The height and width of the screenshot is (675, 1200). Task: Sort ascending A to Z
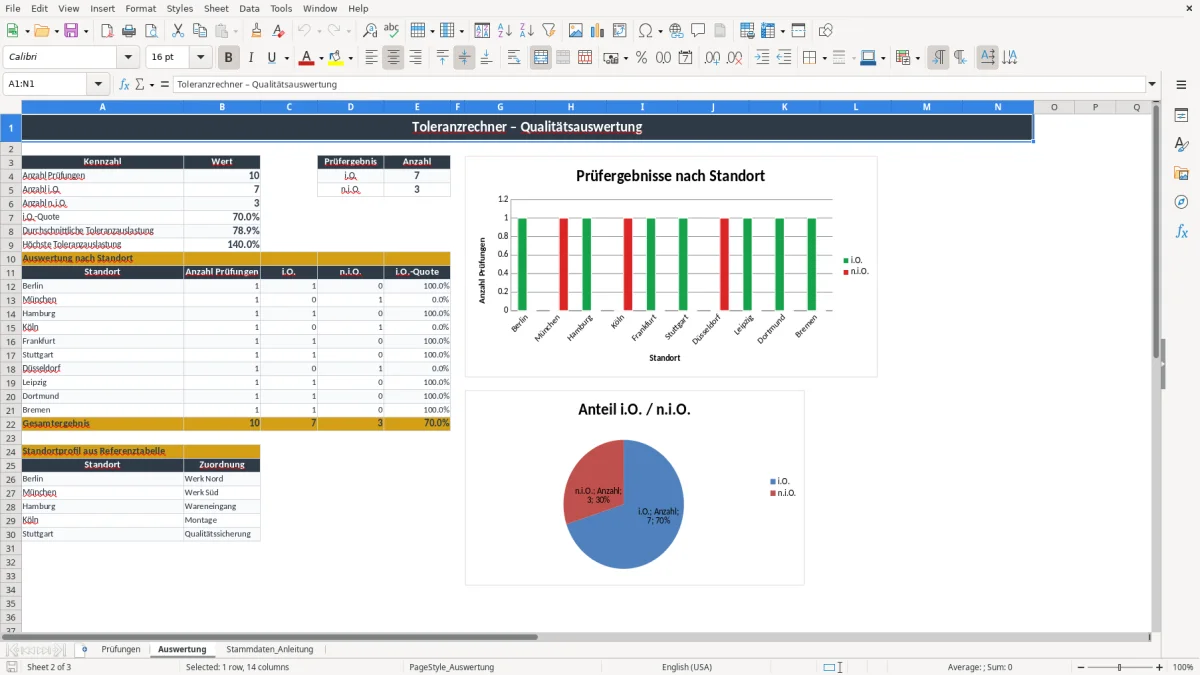point(505,31)
